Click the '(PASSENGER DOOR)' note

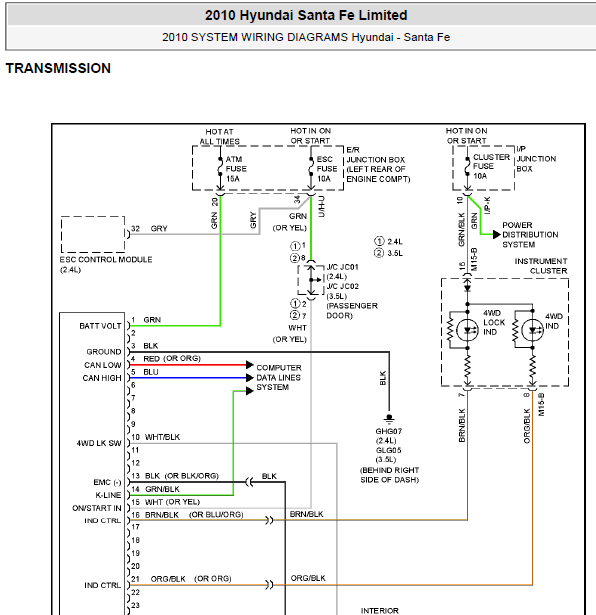[352, 311]
